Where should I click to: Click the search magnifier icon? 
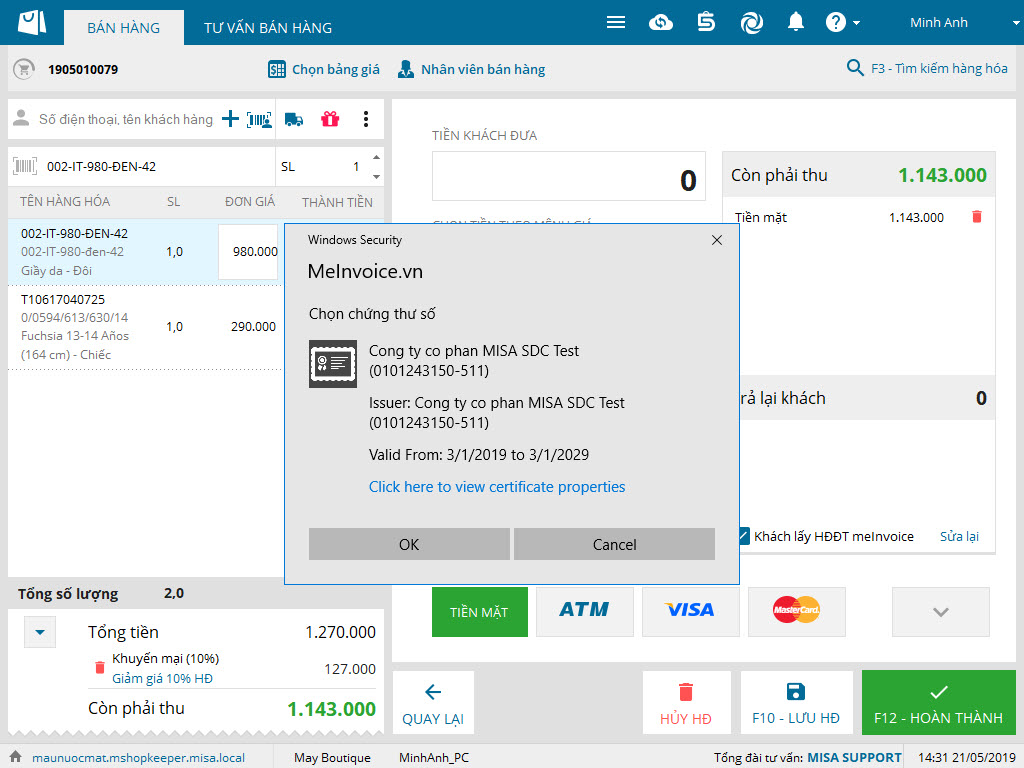(x=855, y=67)
